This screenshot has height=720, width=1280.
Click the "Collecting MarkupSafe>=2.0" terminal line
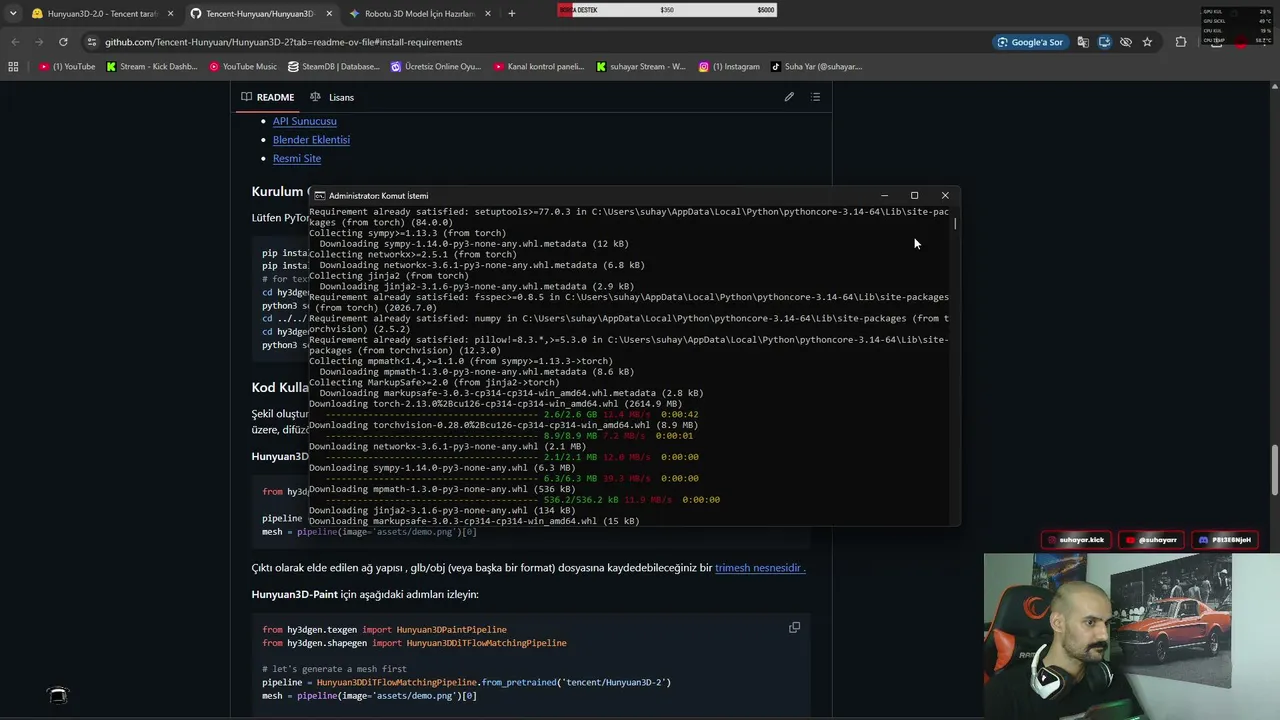point(434,382)
